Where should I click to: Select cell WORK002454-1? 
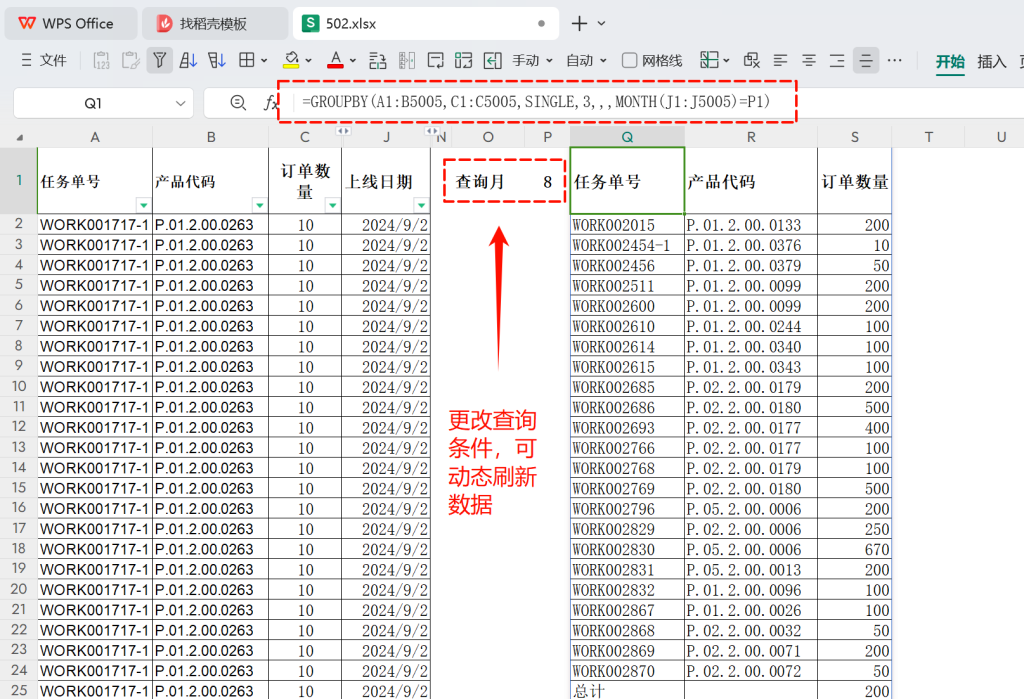(627, 245)
